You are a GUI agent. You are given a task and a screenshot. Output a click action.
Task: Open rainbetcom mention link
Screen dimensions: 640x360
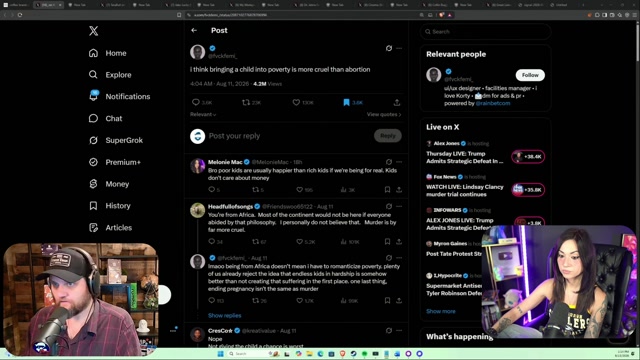pos(493,103)
